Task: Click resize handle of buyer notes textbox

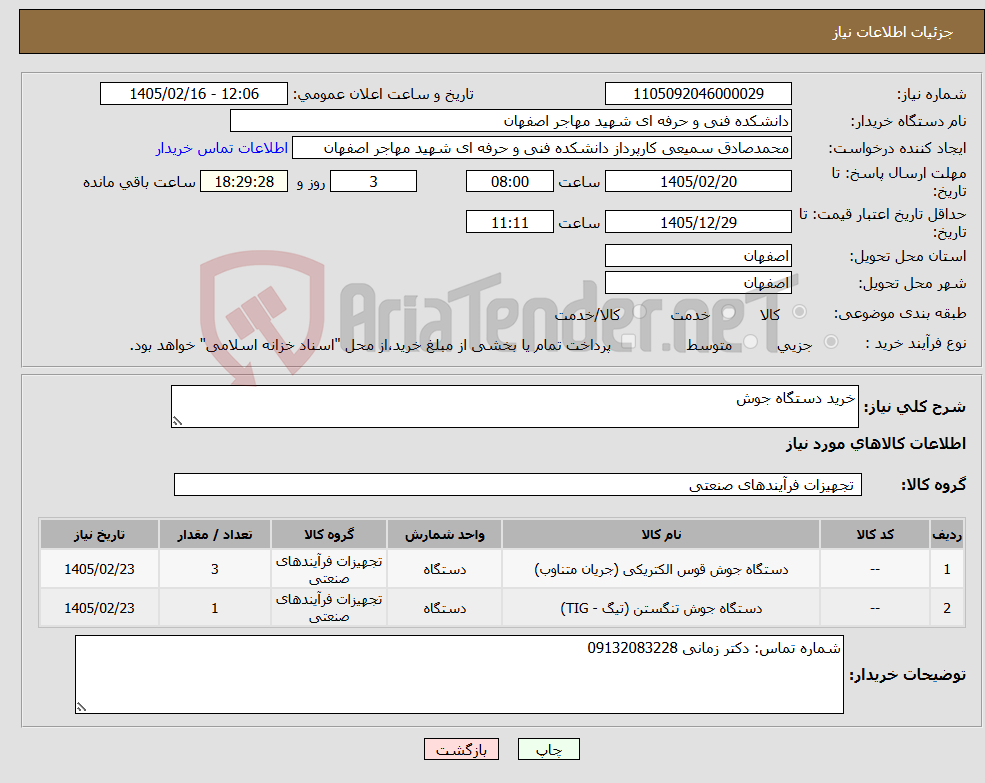Action: (81, 707)
